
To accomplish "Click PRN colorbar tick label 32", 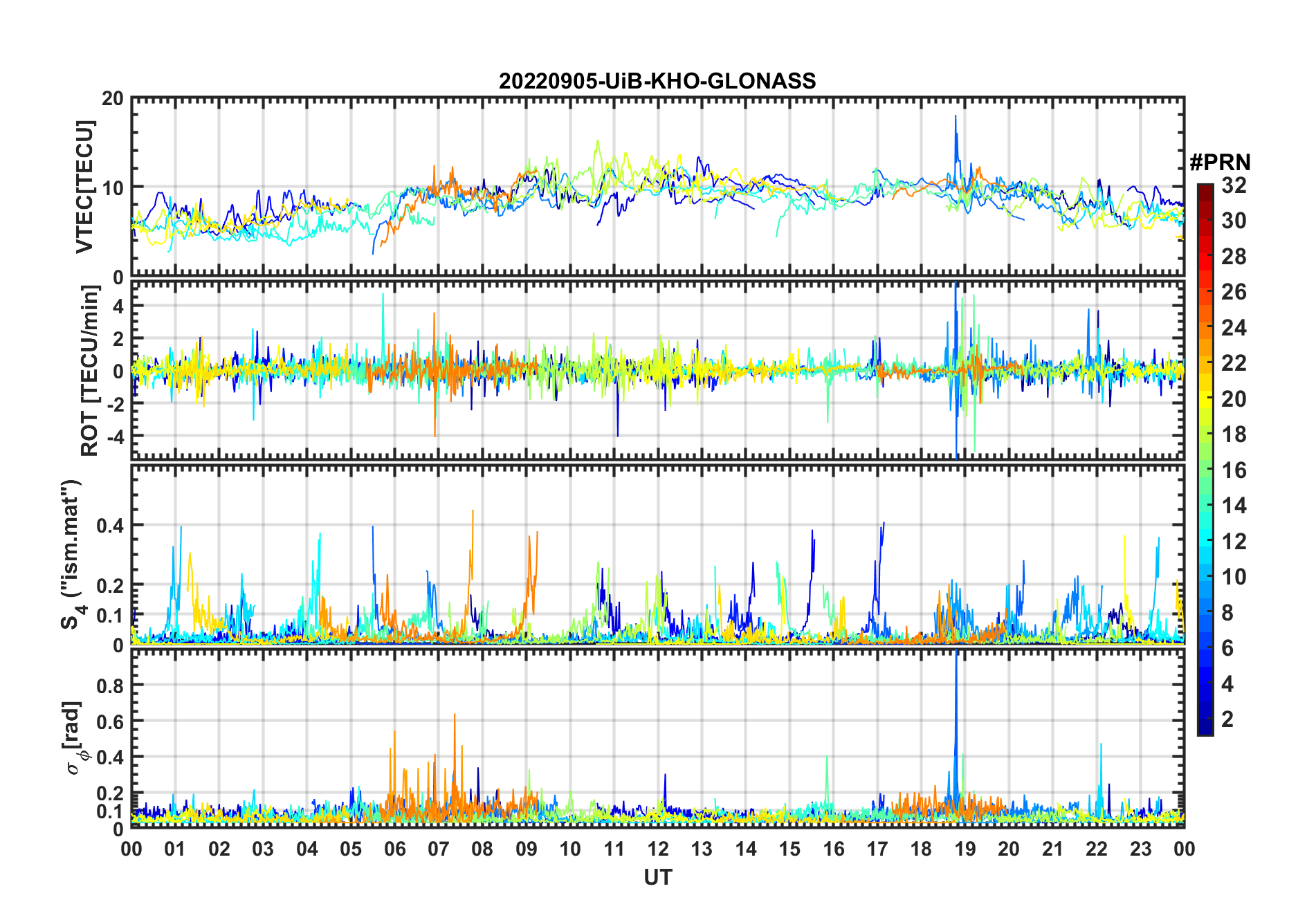I will (1234, 185).
